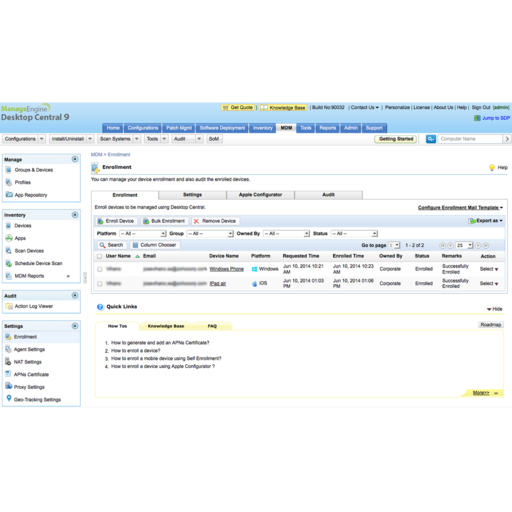Open the Group filter dropdown

tap(210, 234)
